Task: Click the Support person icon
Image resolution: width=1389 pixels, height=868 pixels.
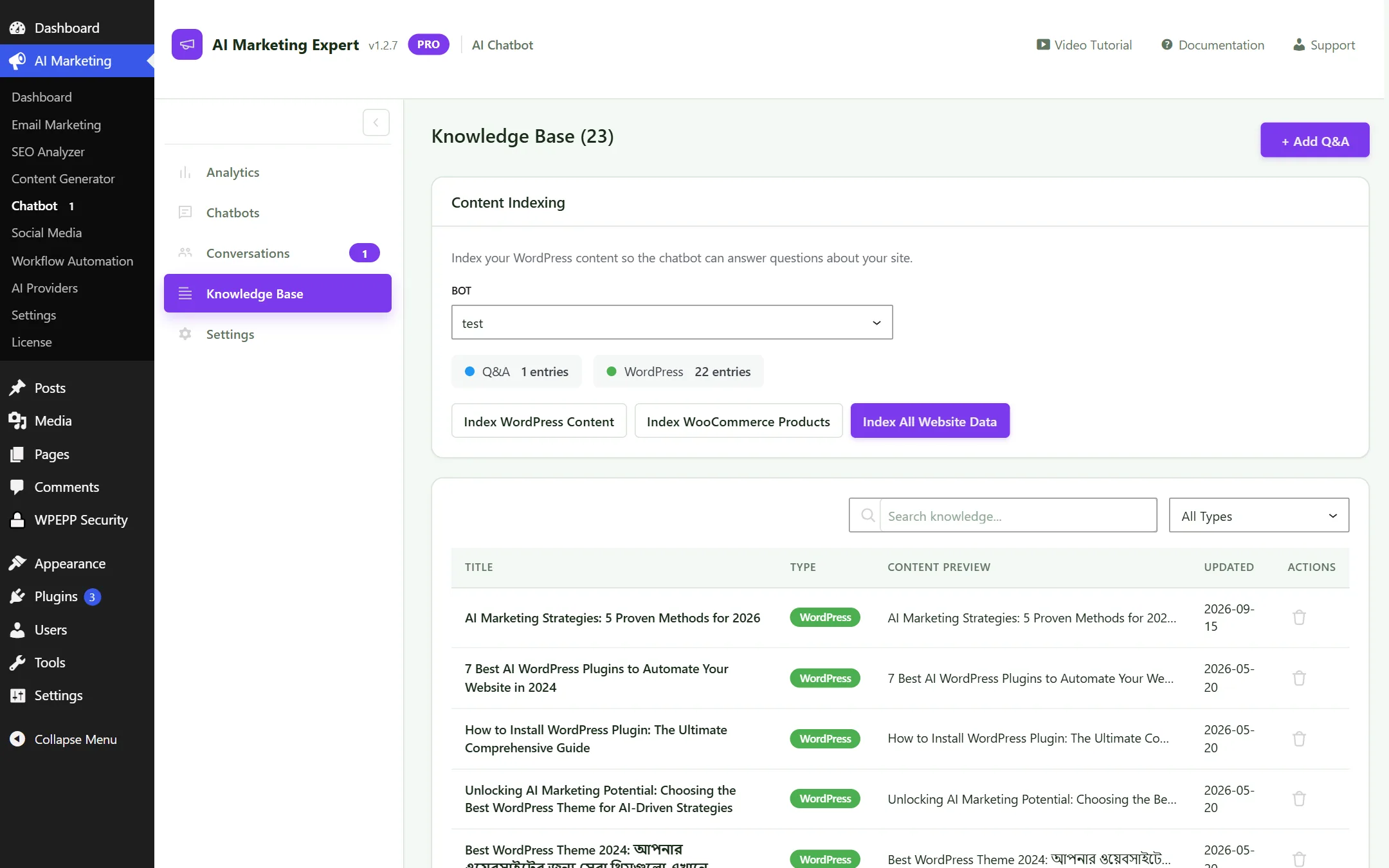Action: 1299,45
